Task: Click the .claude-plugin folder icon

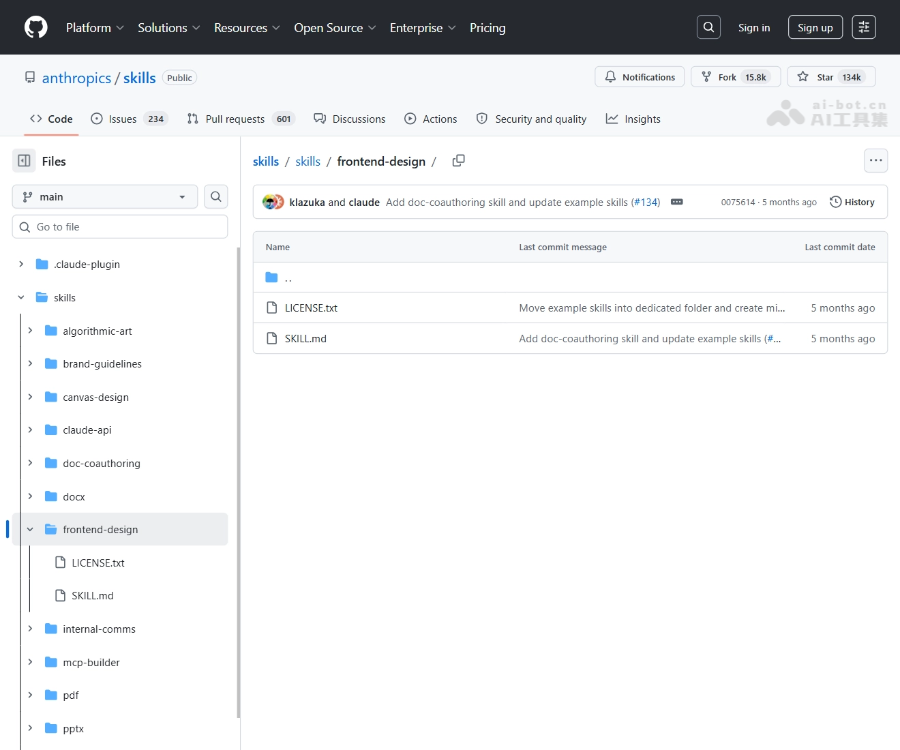Action: coord(42,264)
